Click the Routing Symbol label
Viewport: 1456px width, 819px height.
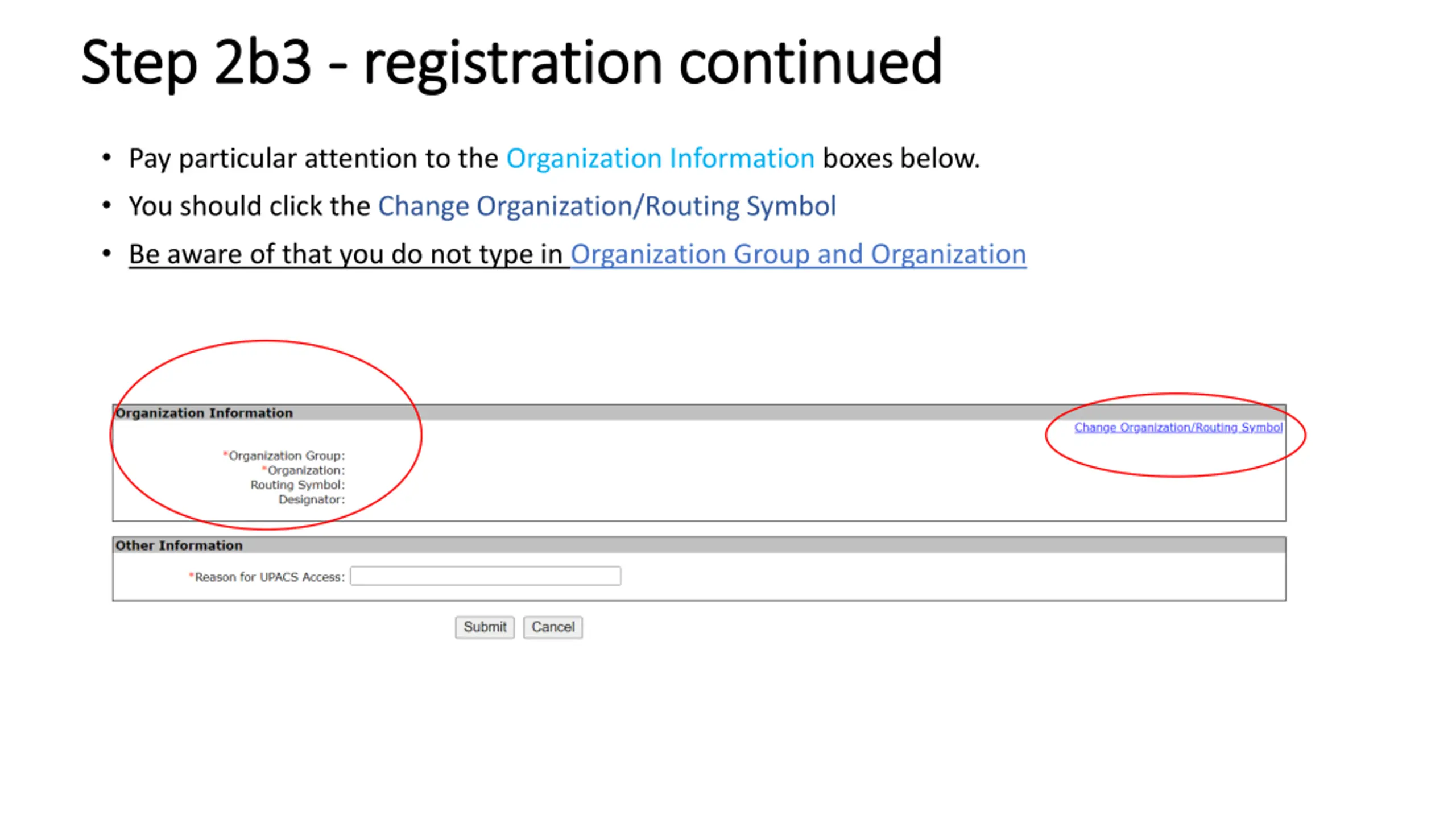tap(297, 485)
